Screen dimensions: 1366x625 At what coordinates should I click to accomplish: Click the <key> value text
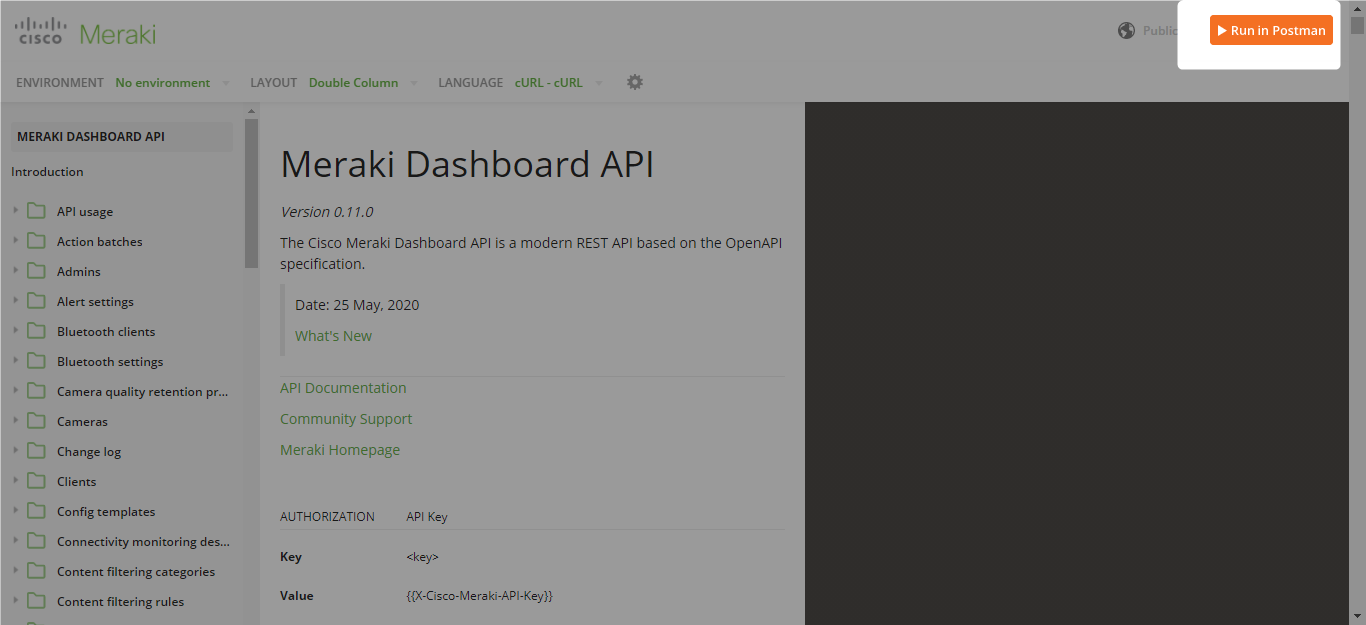pos(422,557)
